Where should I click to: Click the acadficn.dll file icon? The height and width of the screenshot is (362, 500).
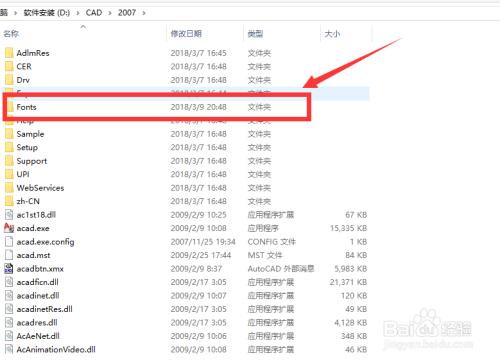(9, 282)
